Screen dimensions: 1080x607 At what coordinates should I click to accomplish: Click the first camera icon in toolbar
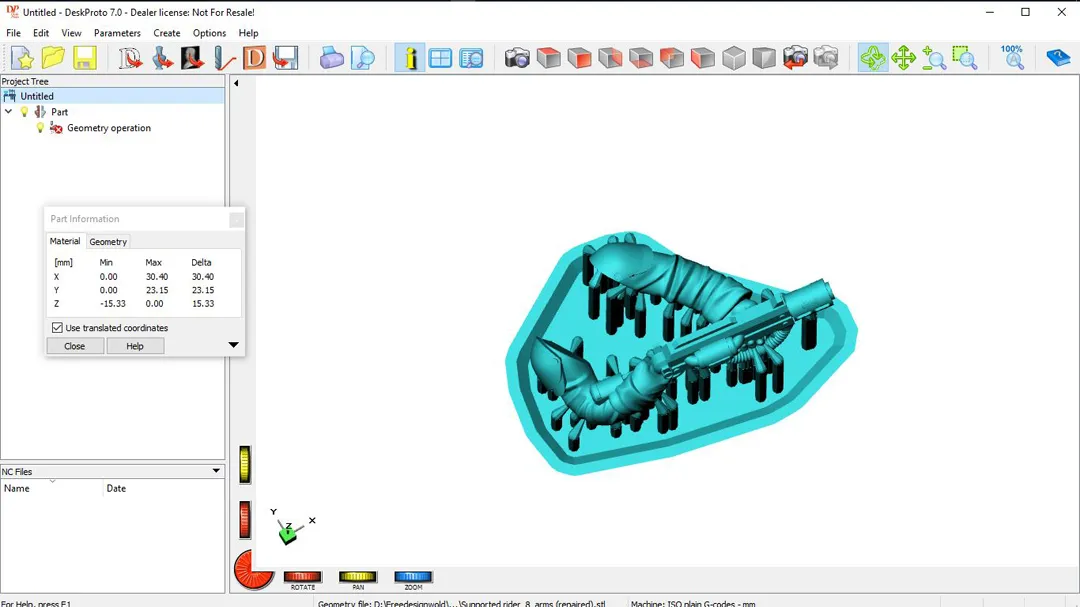point(517,58)
